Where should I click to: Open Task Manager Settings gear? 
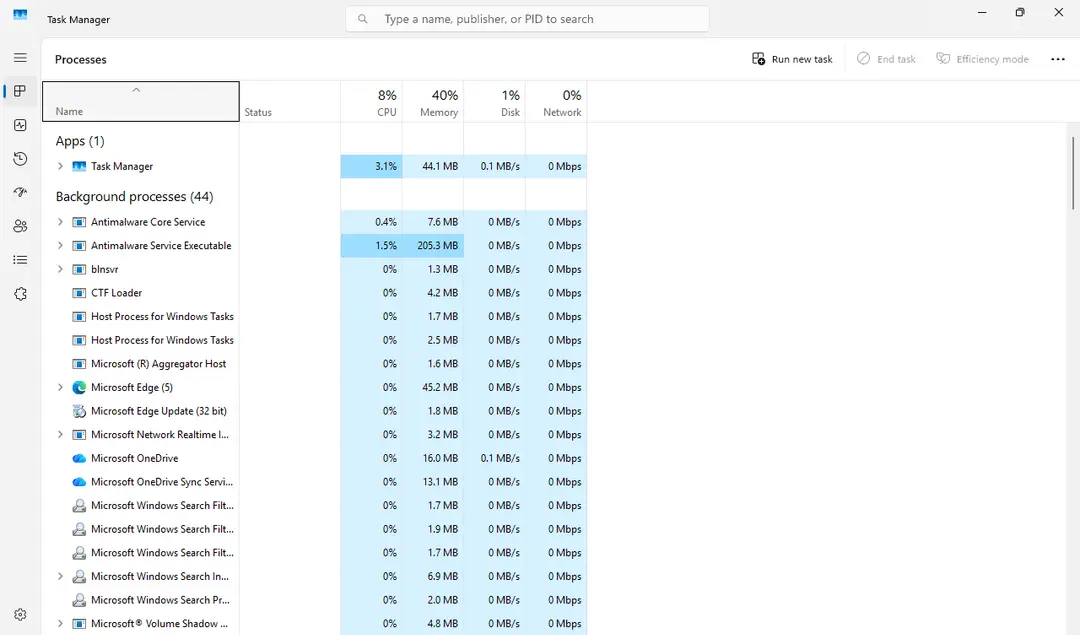pos(20,614)
